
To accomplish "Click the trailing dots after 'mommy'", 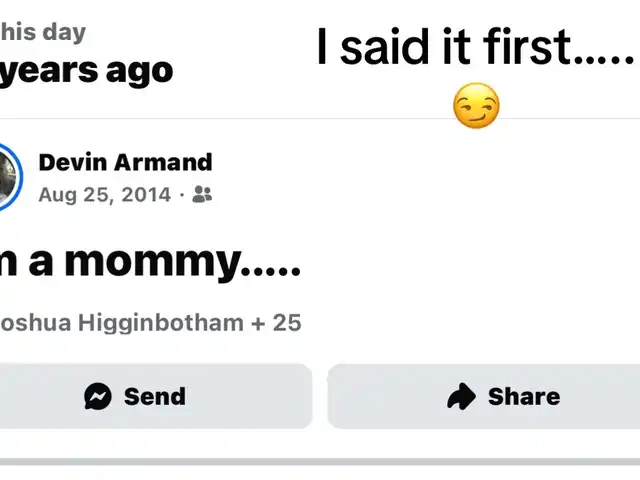I will pyautogui.click(x=272, y=272).
